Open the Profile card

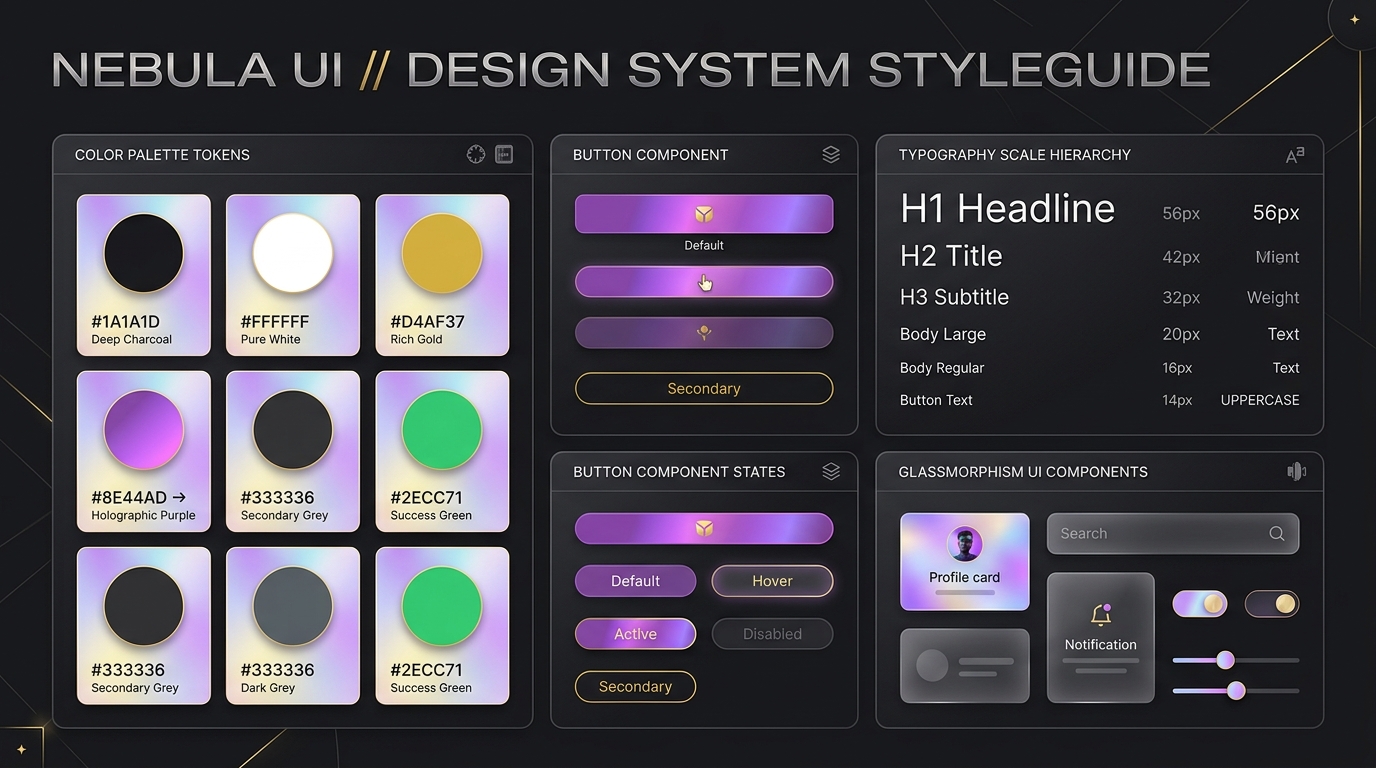[964, 562]
